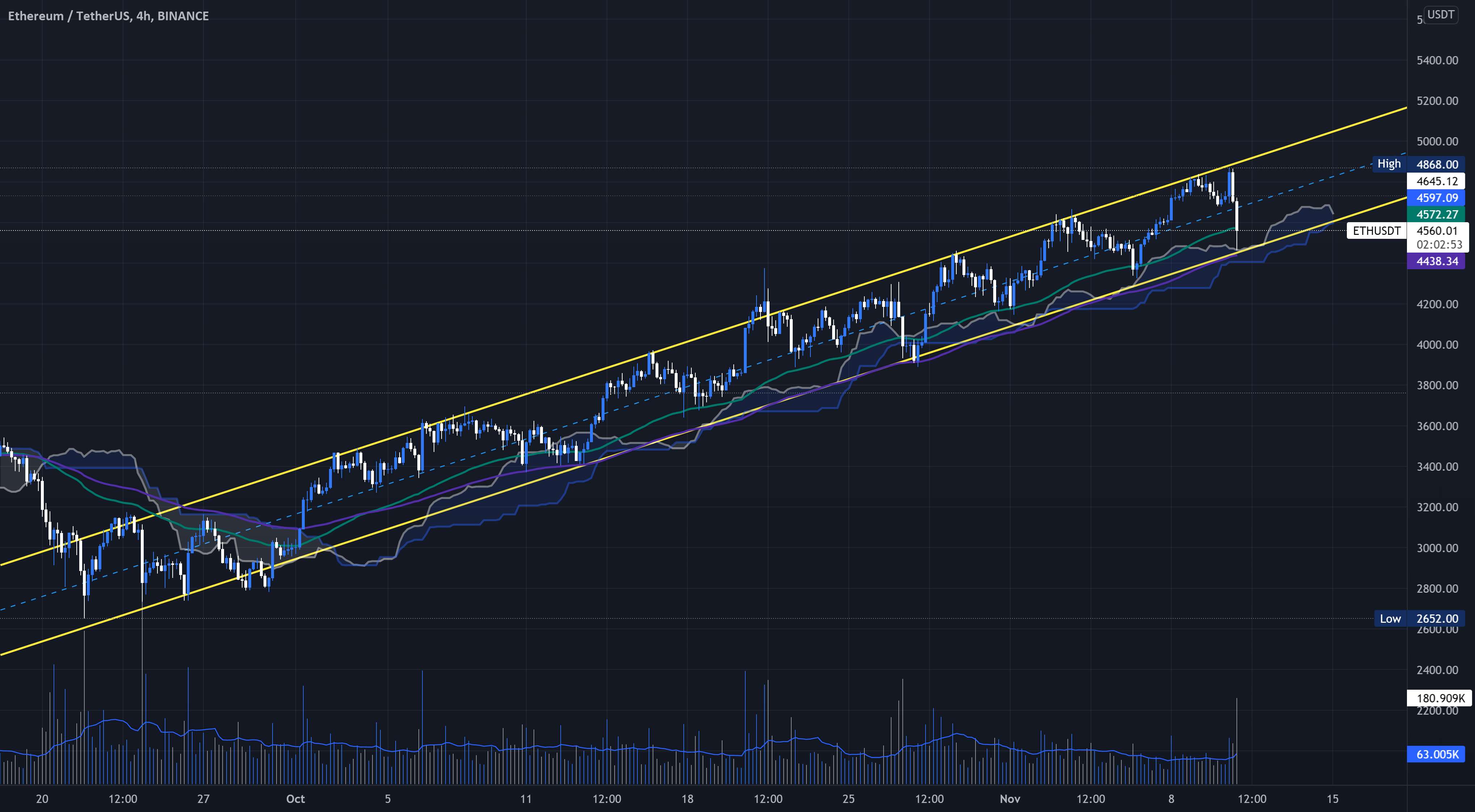
Task: Click the 3200.00 price axis tick
Action: (1437, 507)
